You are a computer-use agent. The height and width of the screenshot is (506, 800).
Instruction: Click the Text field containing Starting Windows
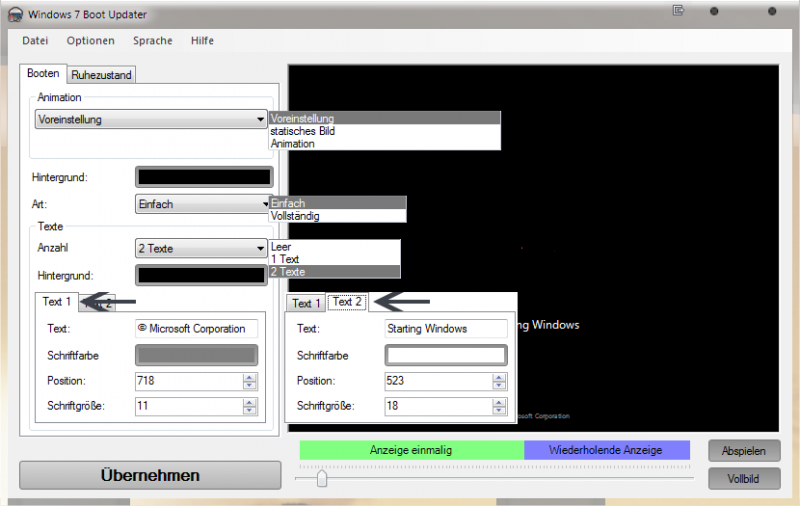[x=446, y=328]
